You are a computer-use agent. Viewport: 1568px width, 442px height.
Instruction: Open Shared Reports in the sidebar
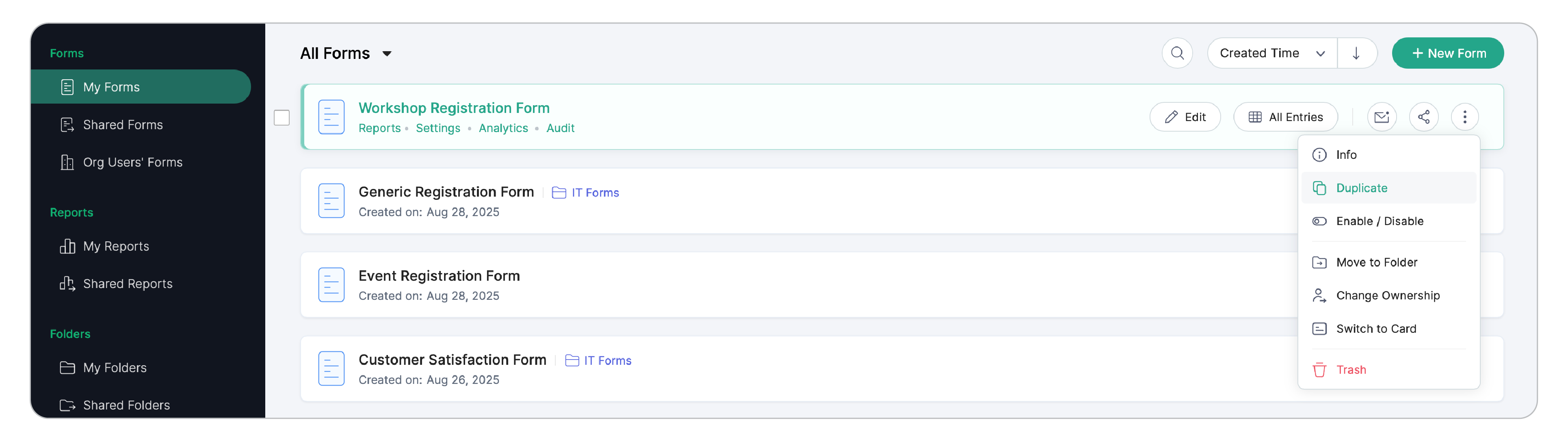pyautogui.click(x=127, y=284)
